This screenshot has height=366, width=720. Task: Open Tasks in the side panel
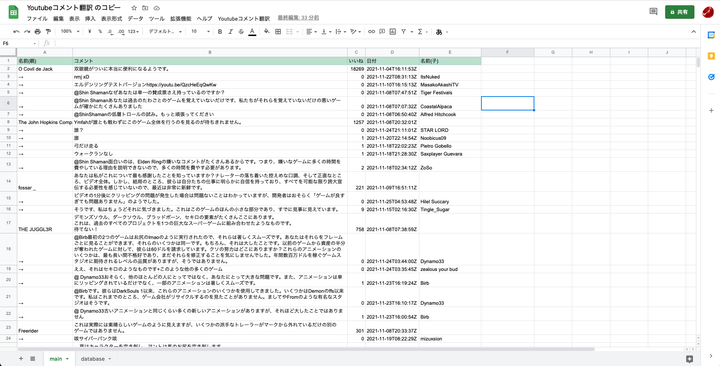(x=711, y=77)
